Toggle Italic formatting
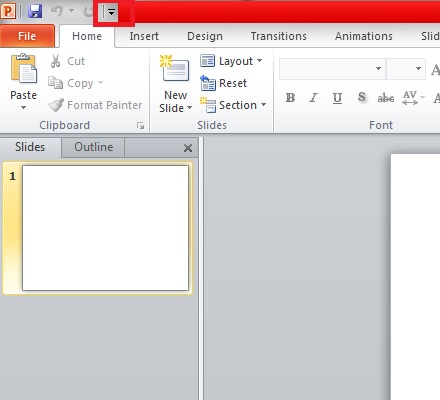The image size is (440, 400). [x=313, y=98]
